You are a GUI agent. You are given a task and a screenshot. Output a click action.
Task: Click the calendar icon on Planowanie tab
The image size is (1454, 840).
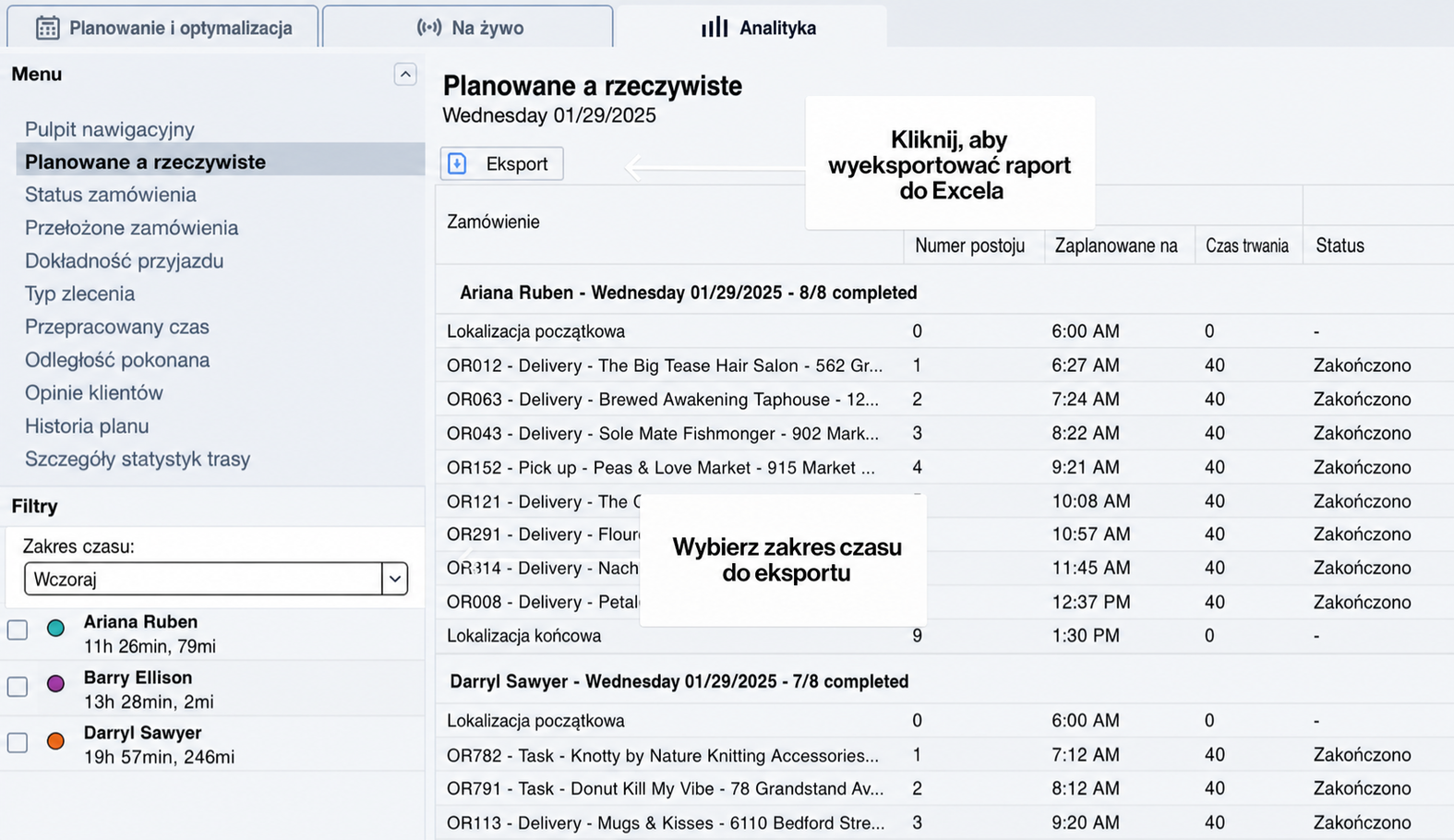tap(47, 28)
